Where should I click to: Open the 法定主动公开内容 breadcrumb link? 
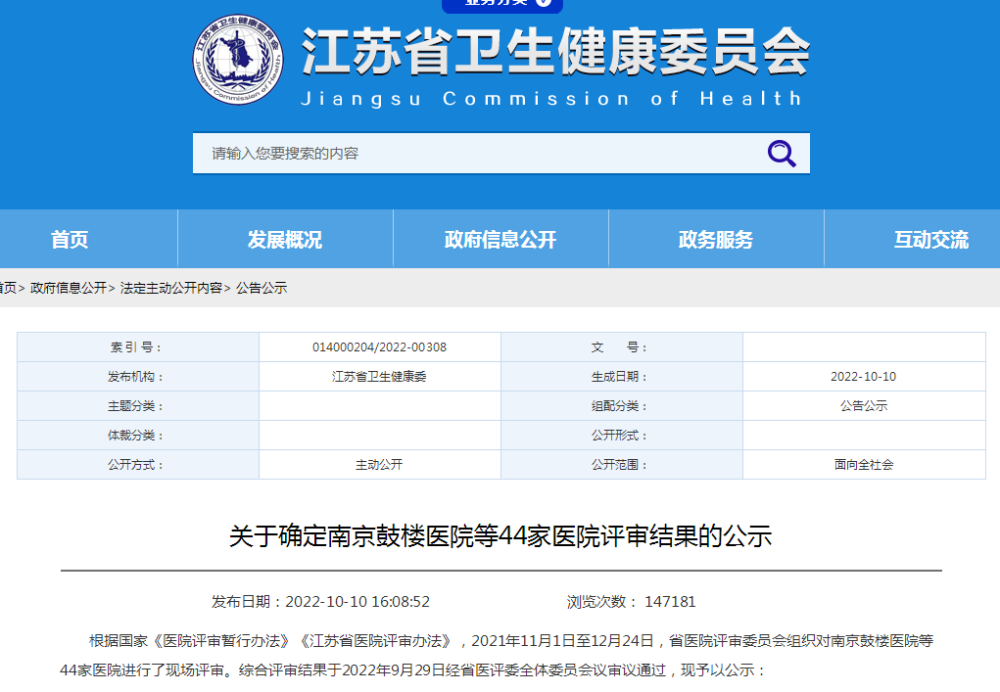[x=171, y=288]
